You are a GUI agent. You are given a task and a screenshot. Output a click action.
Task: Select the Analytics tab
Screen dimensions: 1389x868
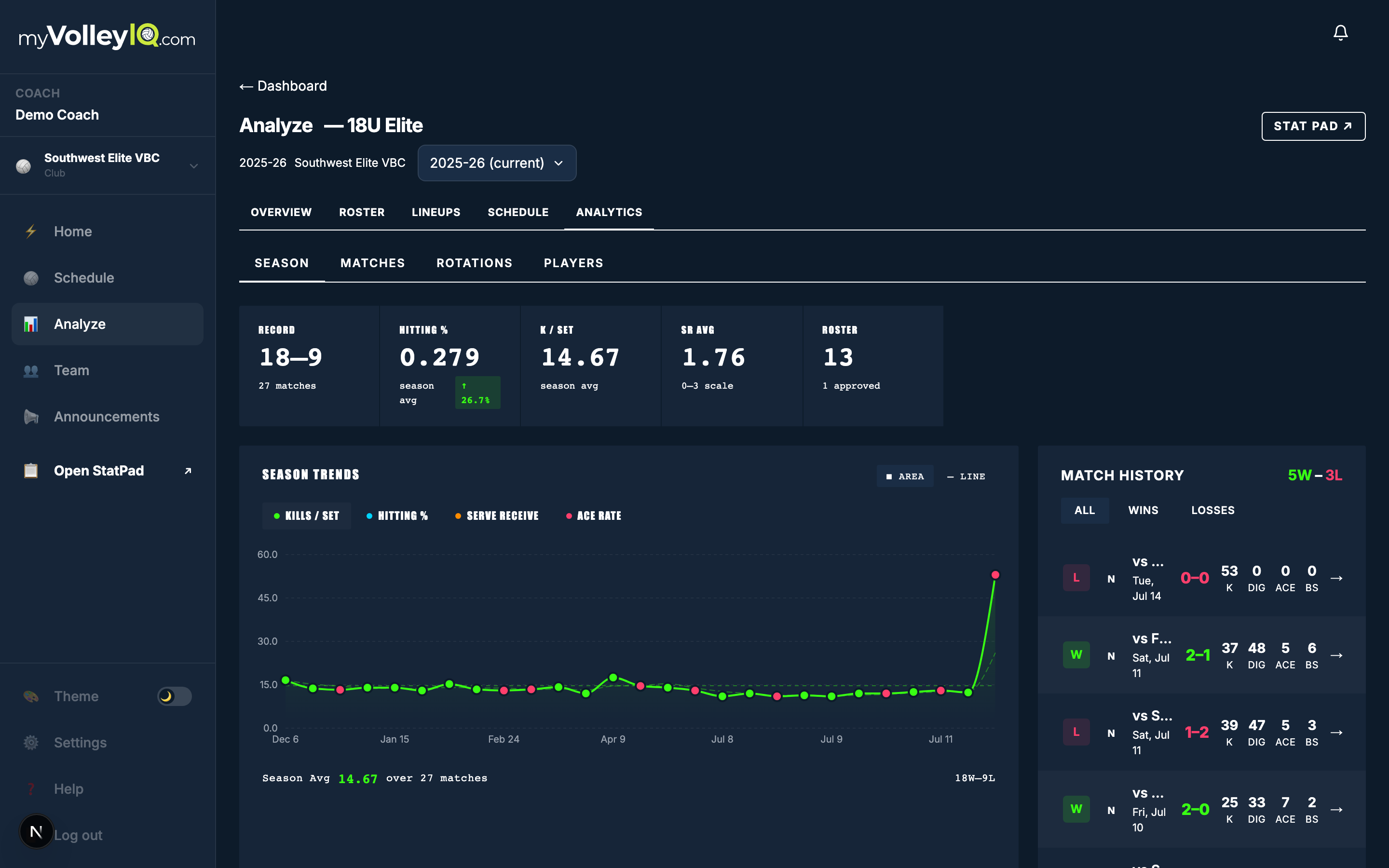[609, 212]
